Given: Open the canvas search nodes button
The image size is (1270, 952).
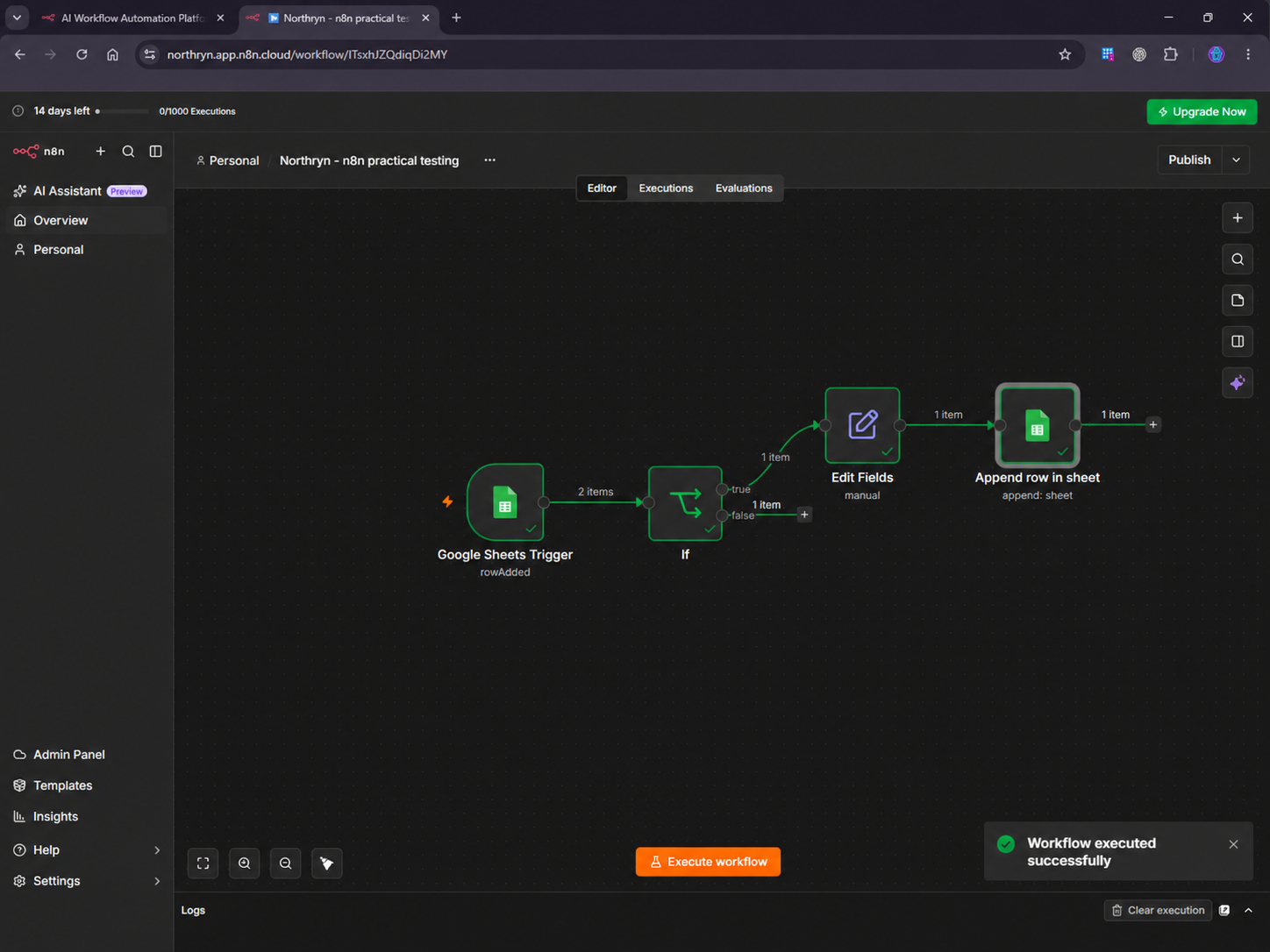Looking at the screenshot, I should (1238, 259).
